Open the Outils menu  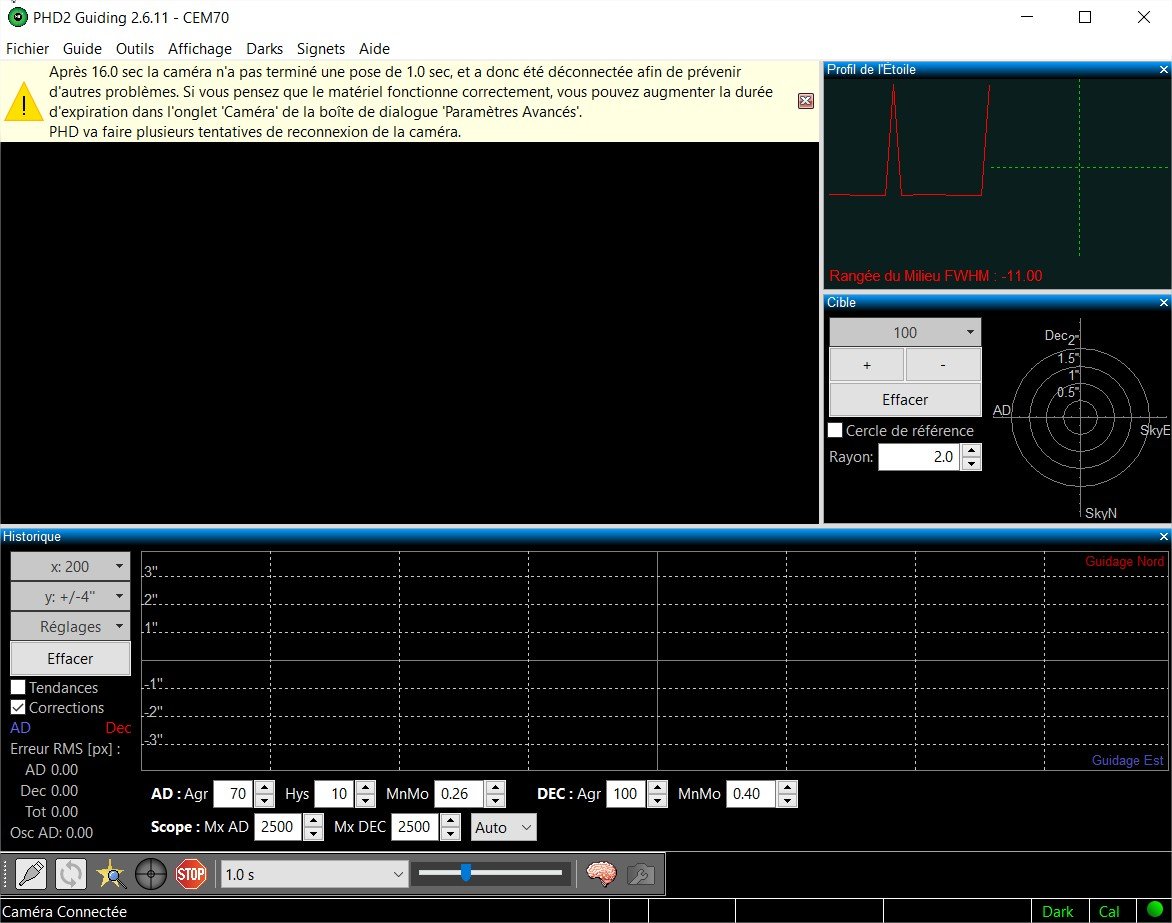click(135, 49)
